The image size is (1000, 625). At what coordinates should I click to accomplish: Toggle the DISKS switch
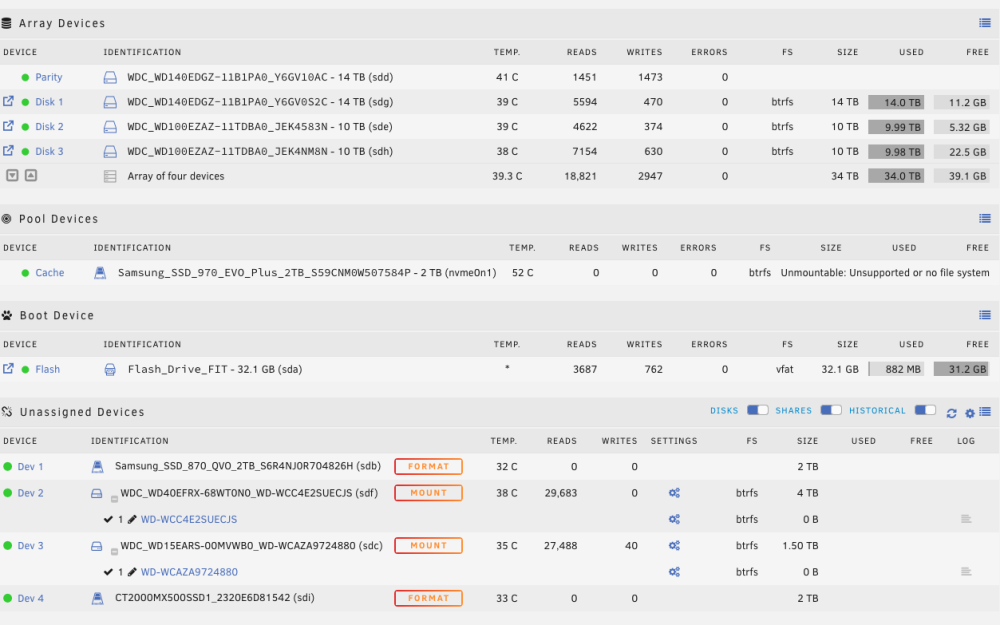pos(758,410)
